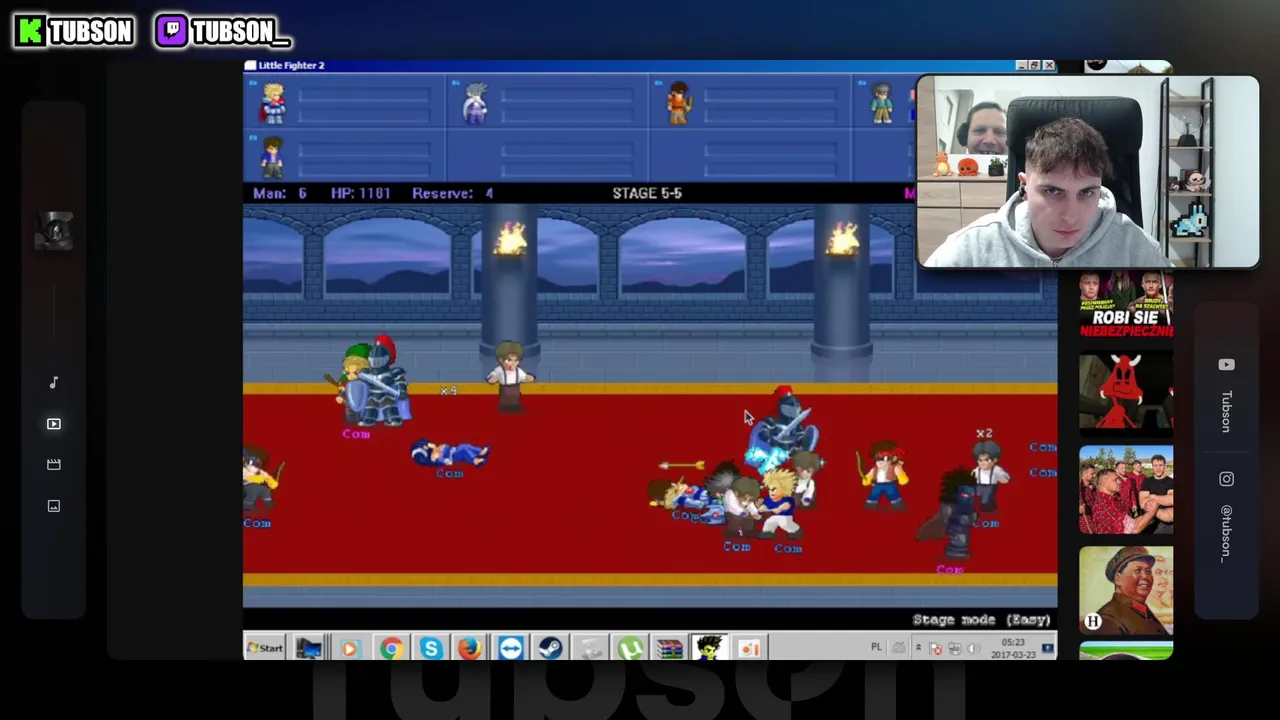
Task: Click the Reserve: 4 status text
Action: pos(453,193)
